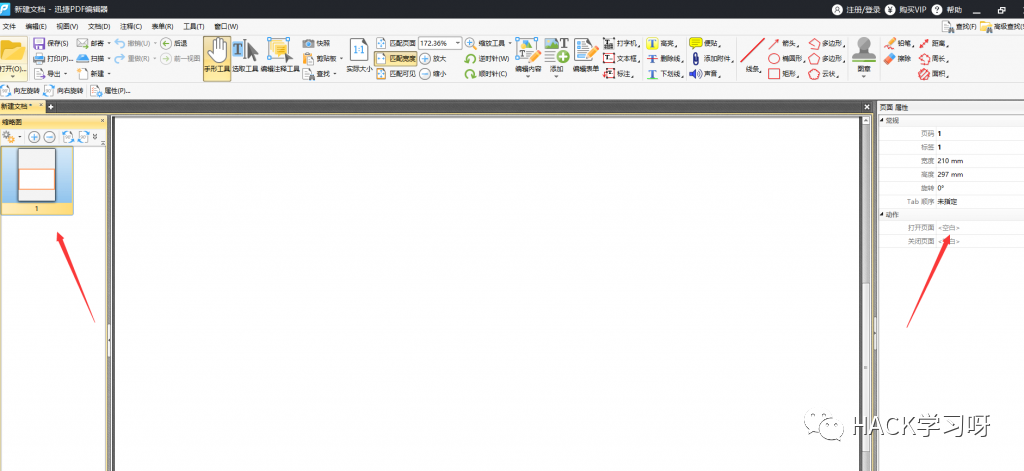Select page 1 thumbnail in sidebar
Image resolution: width=1024 pixels, height=471 pixels.
[37, 178]
